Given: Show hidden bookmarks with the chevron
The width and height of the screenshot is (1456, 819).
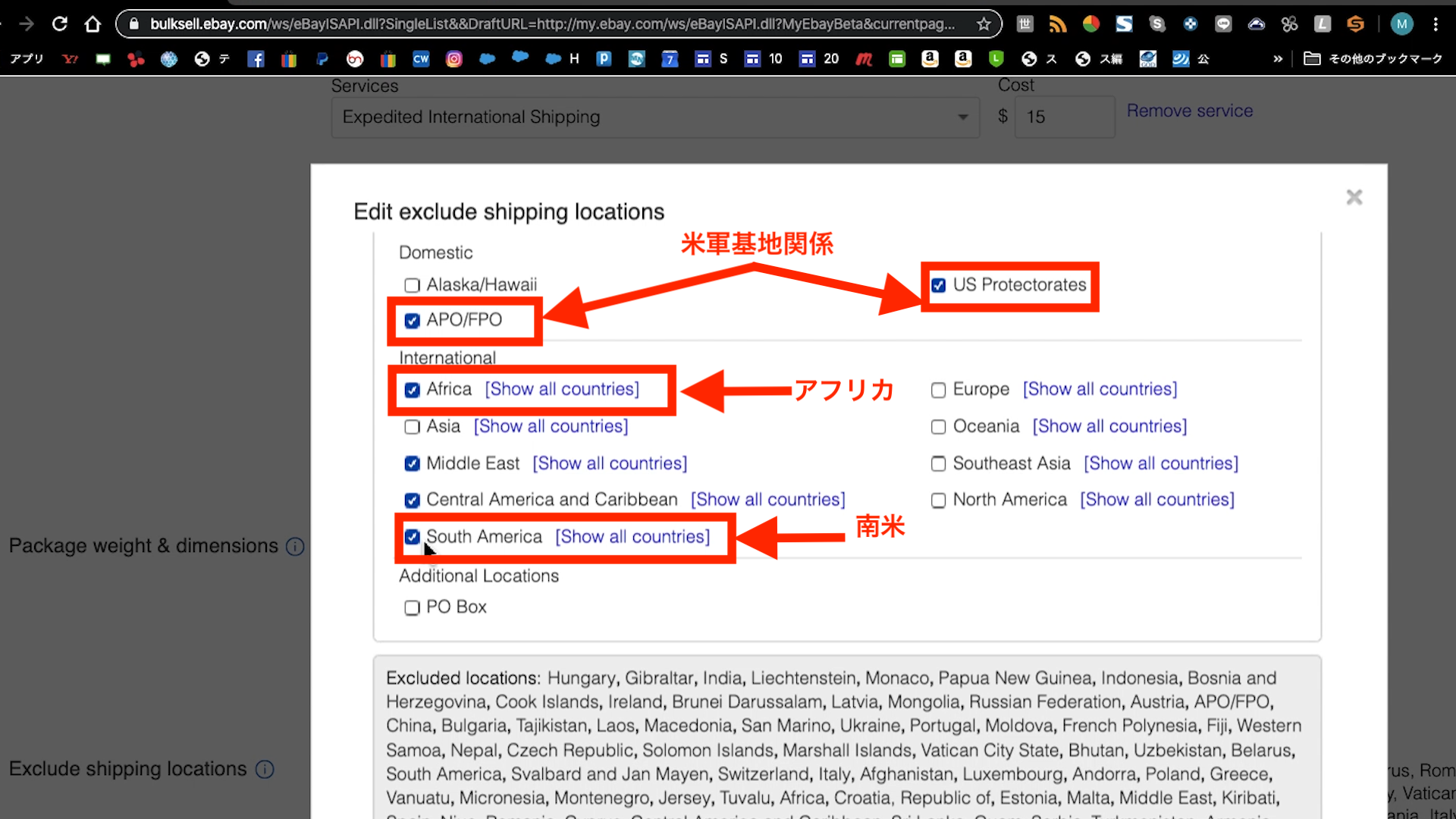Looking at the screenshot, I should pos(1278,59).
